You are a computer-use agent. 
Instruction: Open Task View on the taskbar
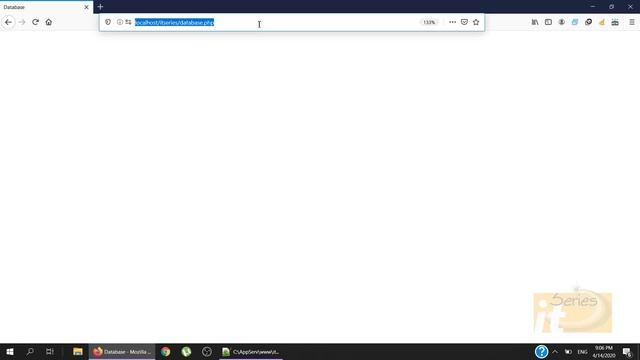[x=50, y=351]
